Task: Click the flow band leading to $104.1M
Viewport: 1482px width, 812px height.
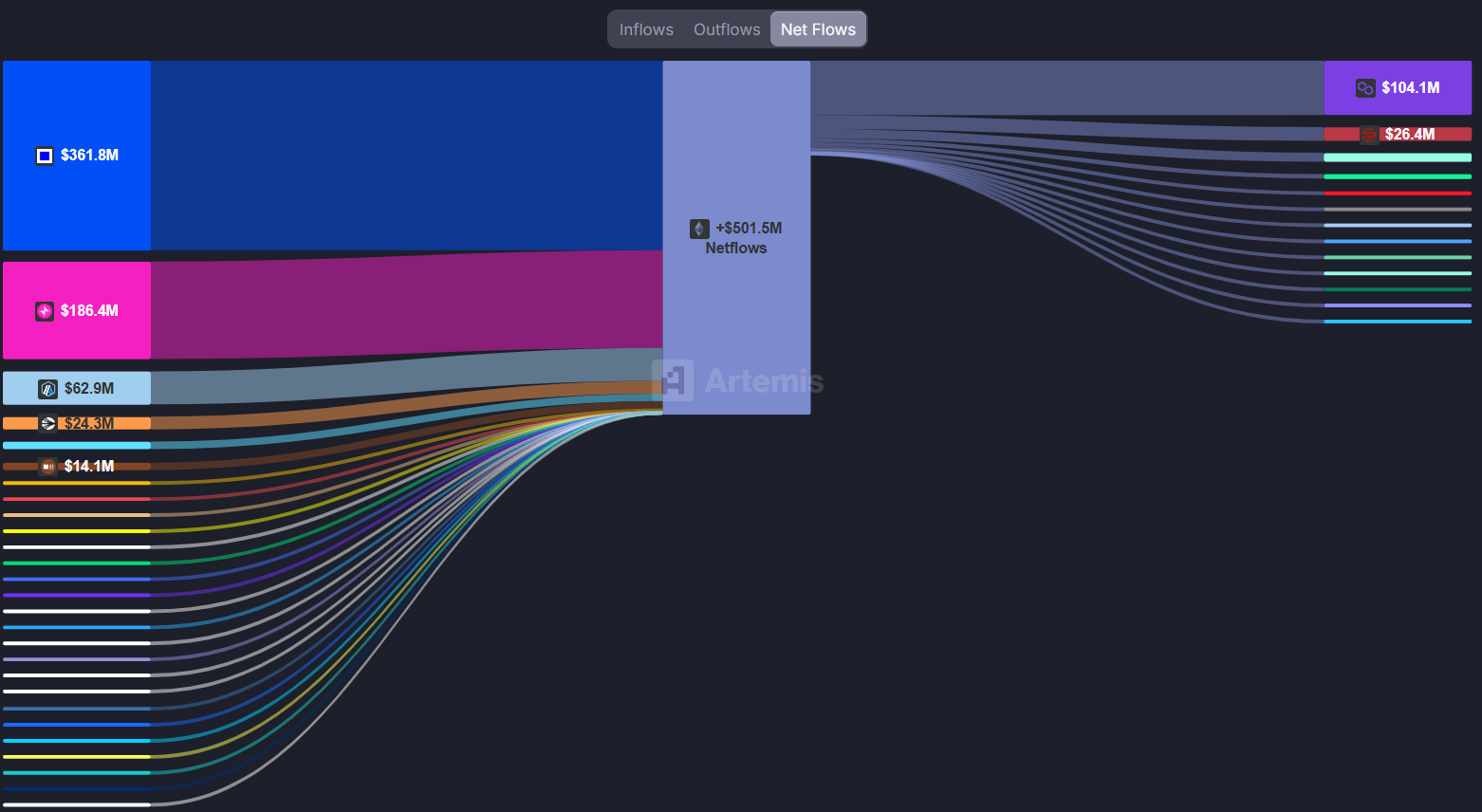Action: (x=1067, y=88)
